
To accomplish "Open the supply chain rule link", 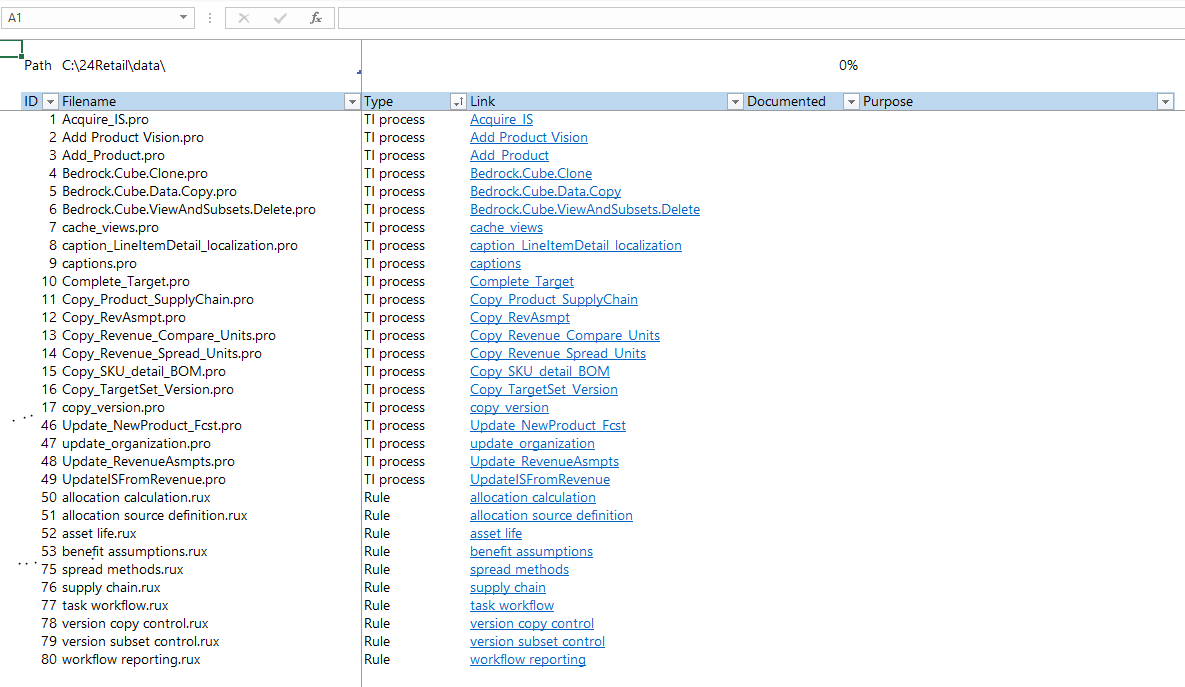I will click(508, 588).
